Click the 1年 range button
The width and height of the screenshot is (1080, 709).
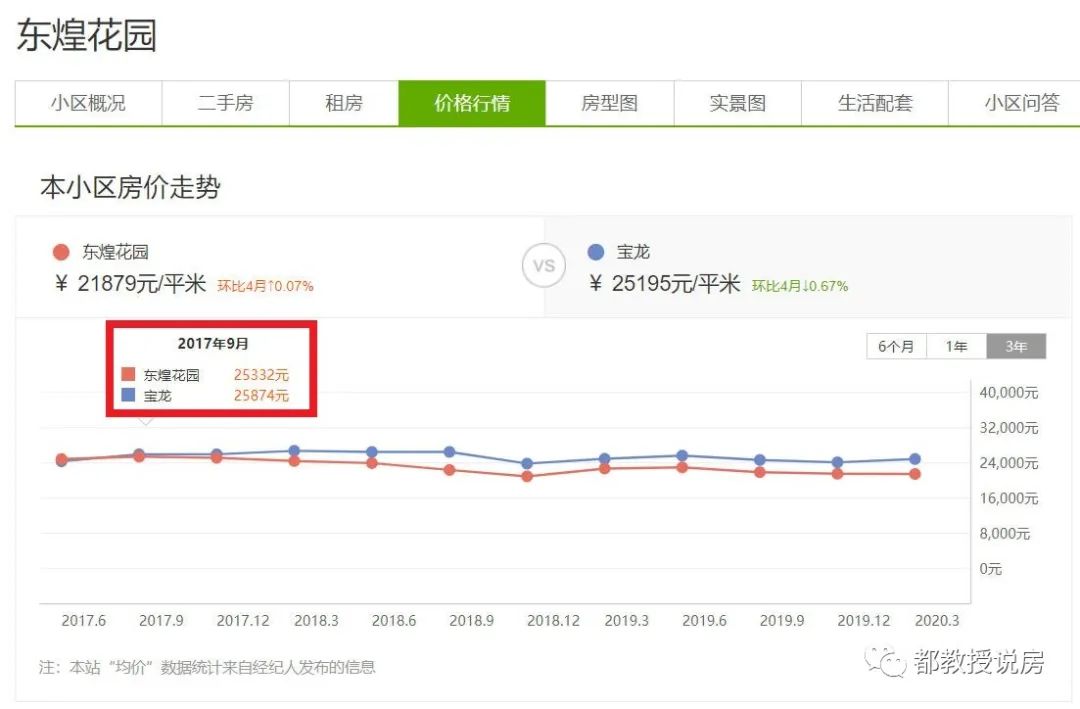[x=956, y=345]
